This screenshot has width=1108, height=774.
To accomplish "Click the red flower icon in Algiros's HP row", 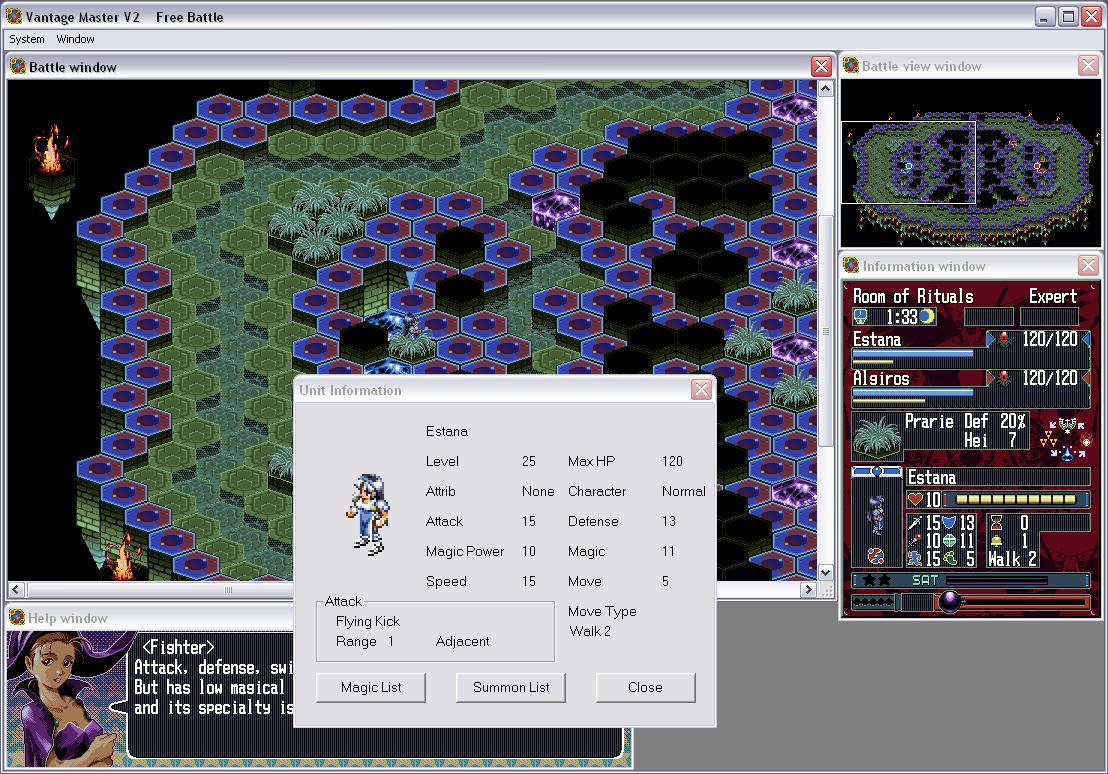I will pyautogui.click(x=1004, y=378).
